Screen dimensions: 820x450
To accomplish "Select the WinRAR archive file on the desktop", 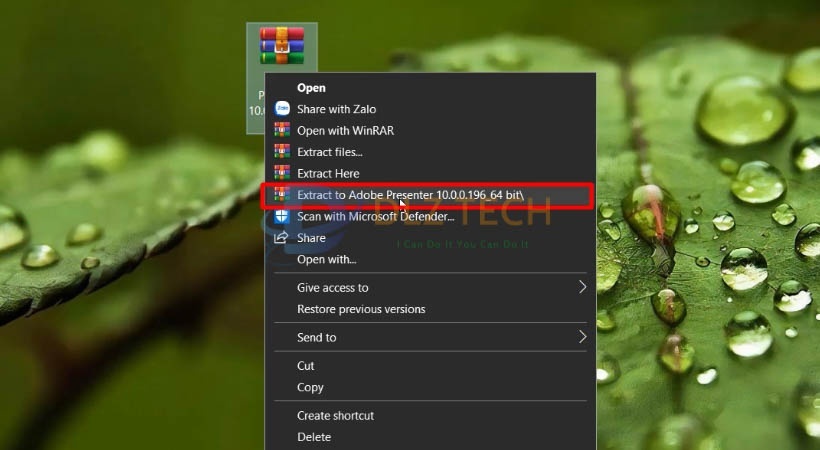I will coord(281,47).
